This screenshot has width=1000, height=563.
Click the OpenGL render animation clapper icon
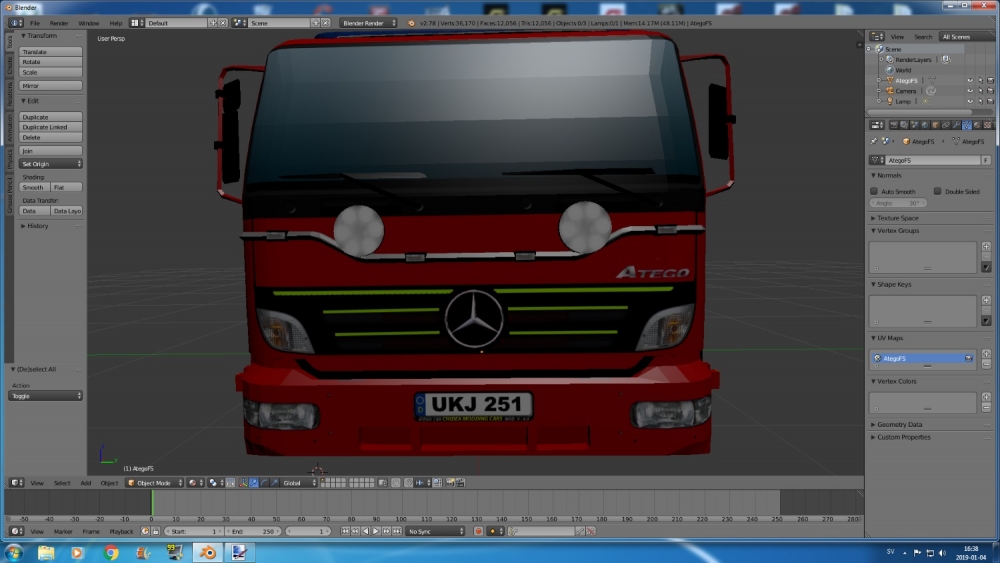460,483
